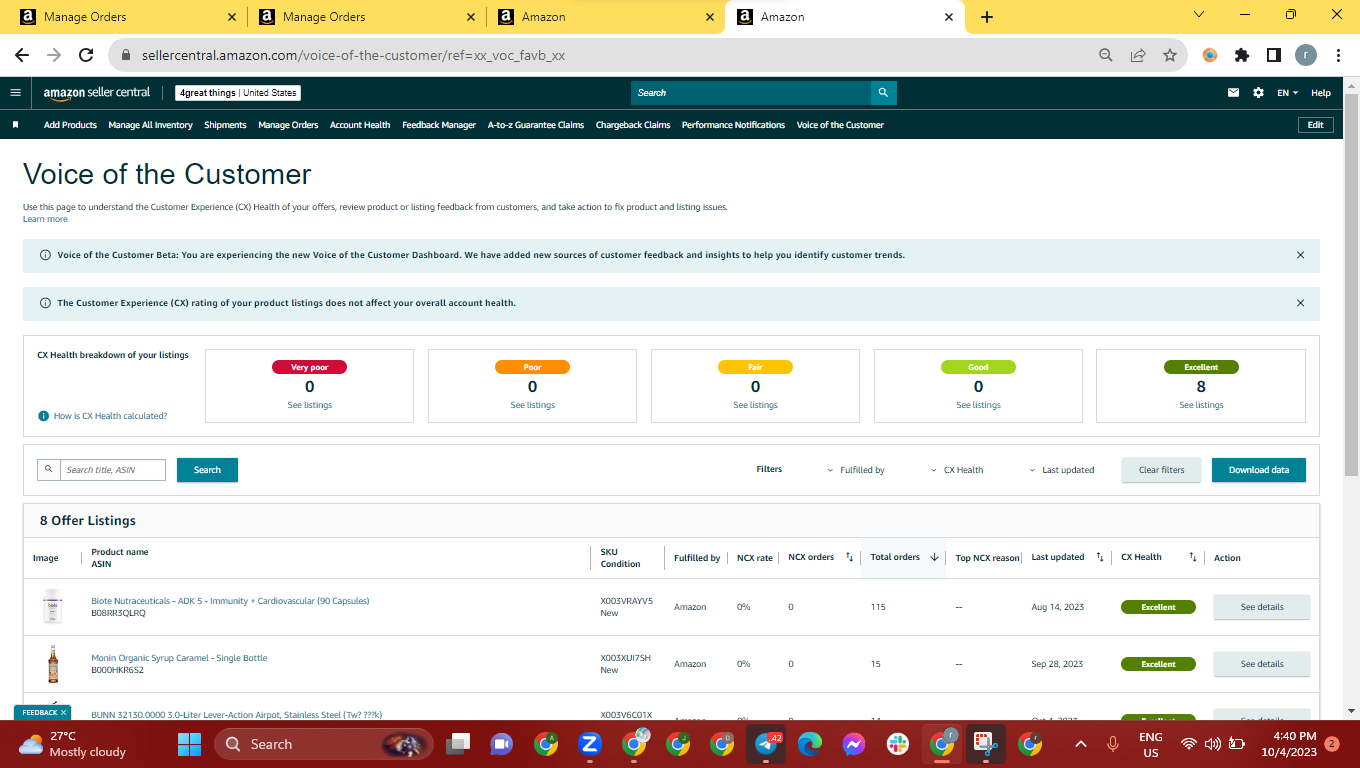Click the zoom magnifier icon in the address bar
The width and height of the screenshot is (1360, 768).
pyautogui.click(x=1106, y=56)
